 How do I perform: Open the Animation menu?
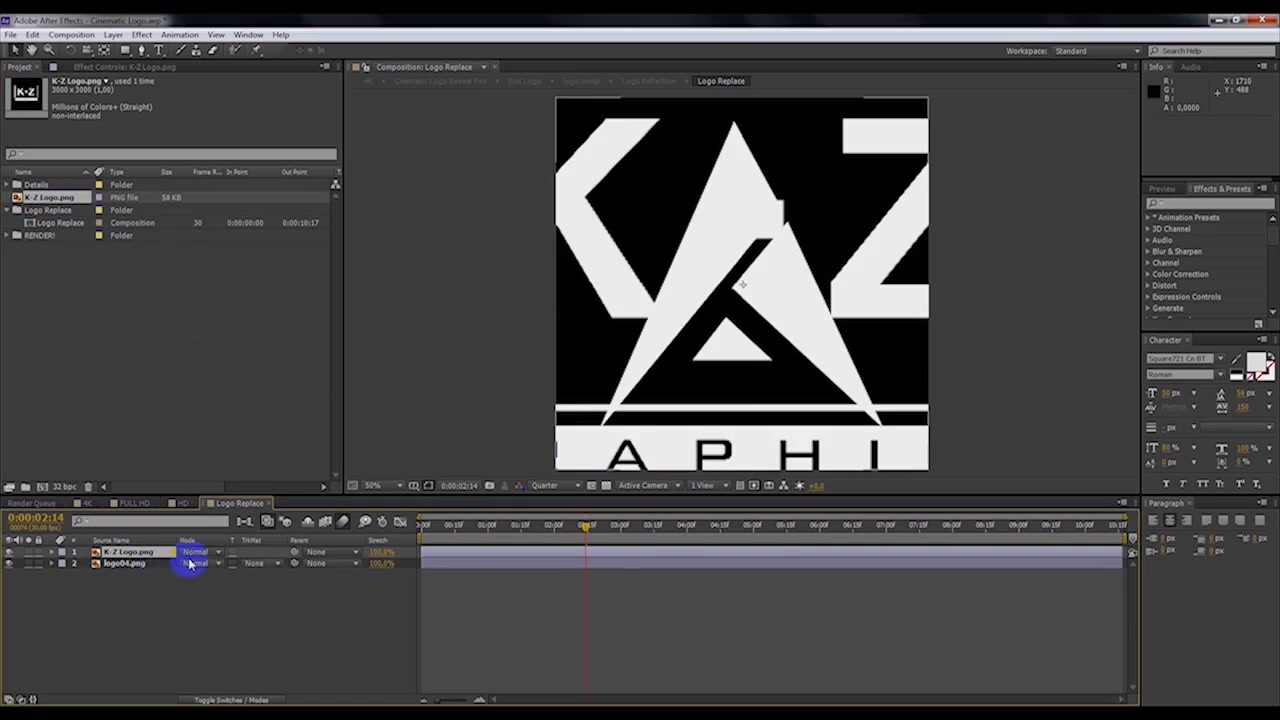pos(180,35)
